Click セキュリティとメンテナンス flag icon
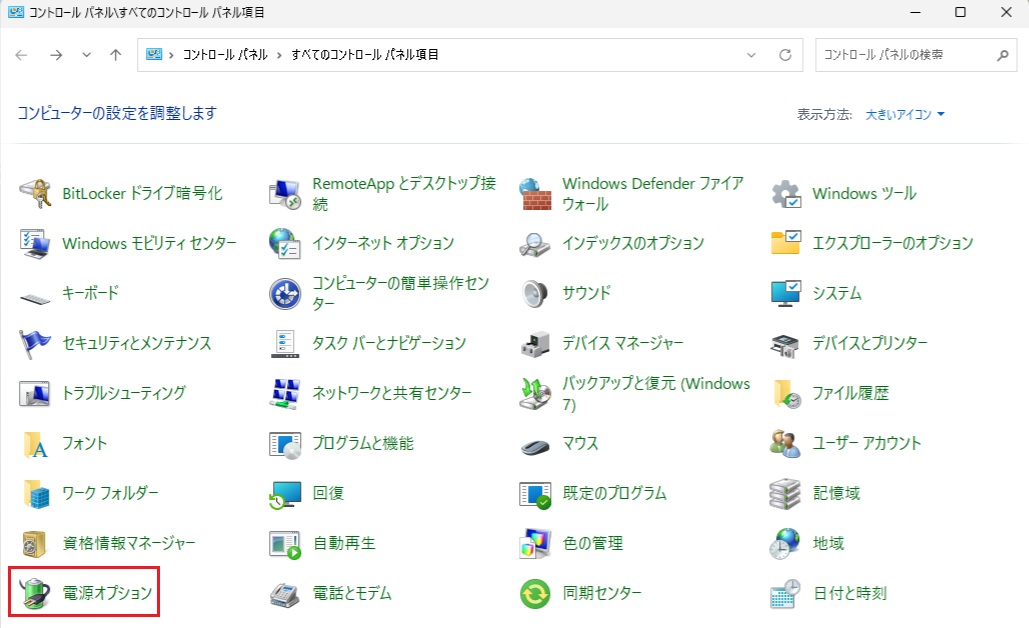Image resolution: width=1029 pixels, height=628 pixels. point(35,343)
